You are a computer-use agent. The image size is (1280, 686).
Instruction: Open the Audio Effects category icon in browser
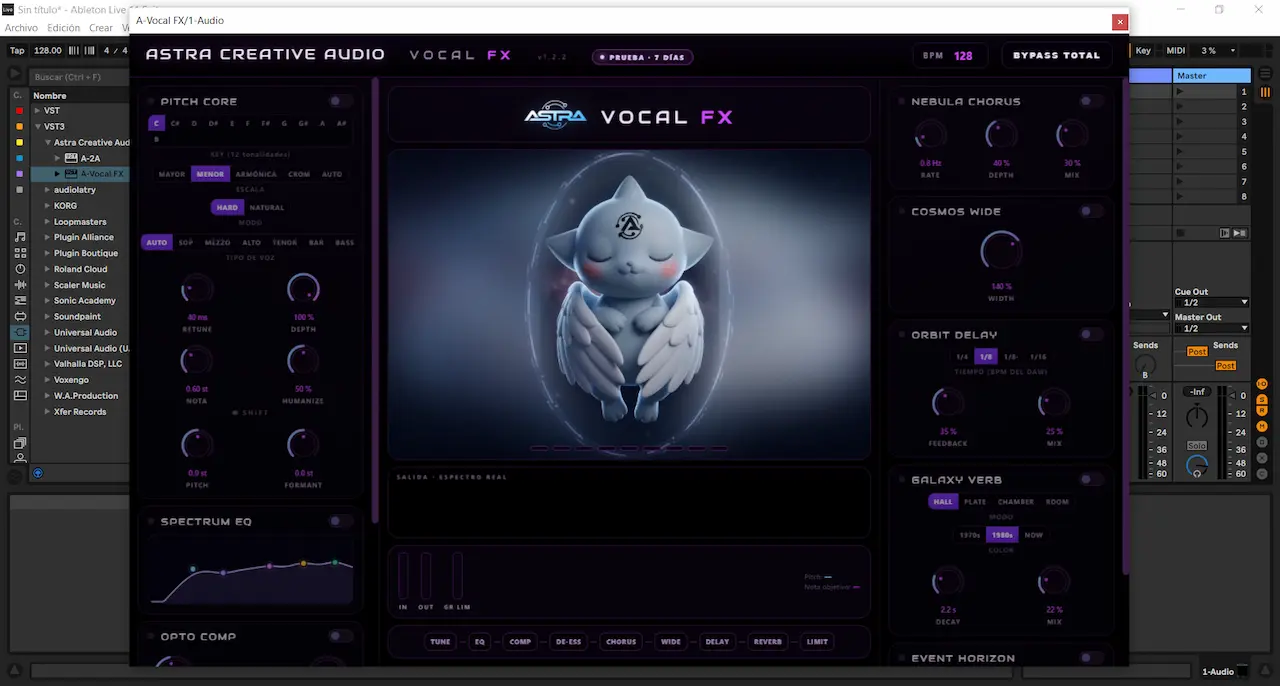(x=20, y=285)
